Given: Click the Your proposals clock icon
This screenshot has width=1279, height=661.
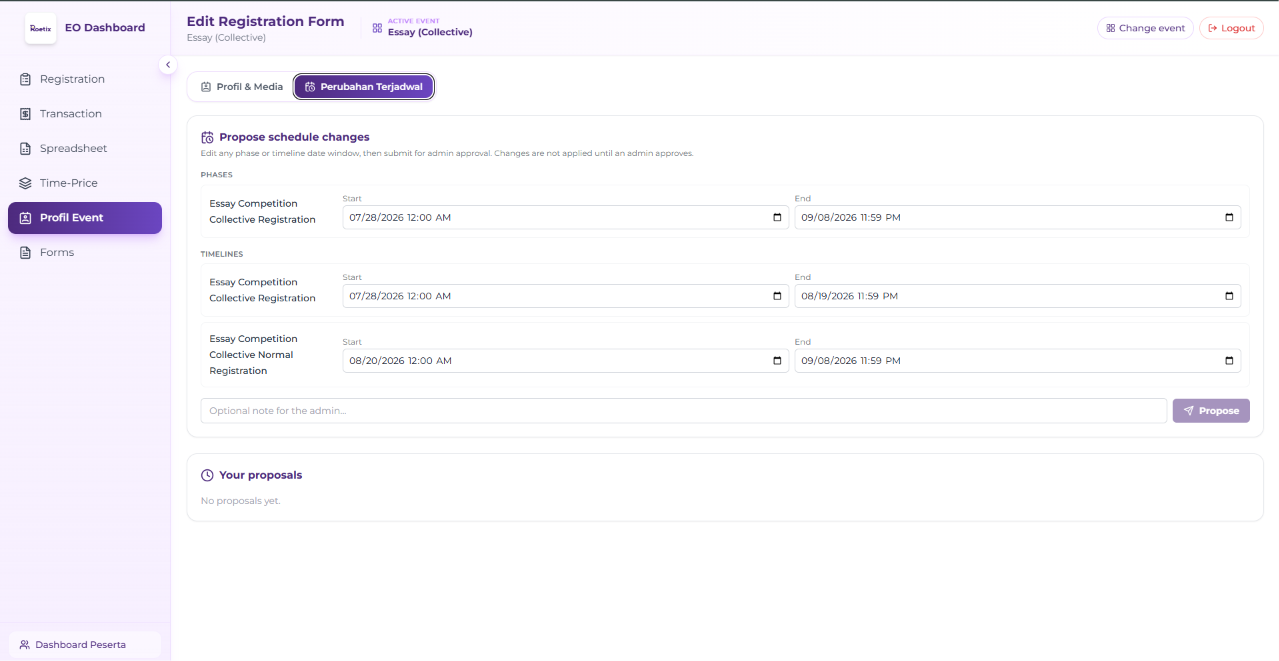Looking at the screenshot, I should pos(207,475).
